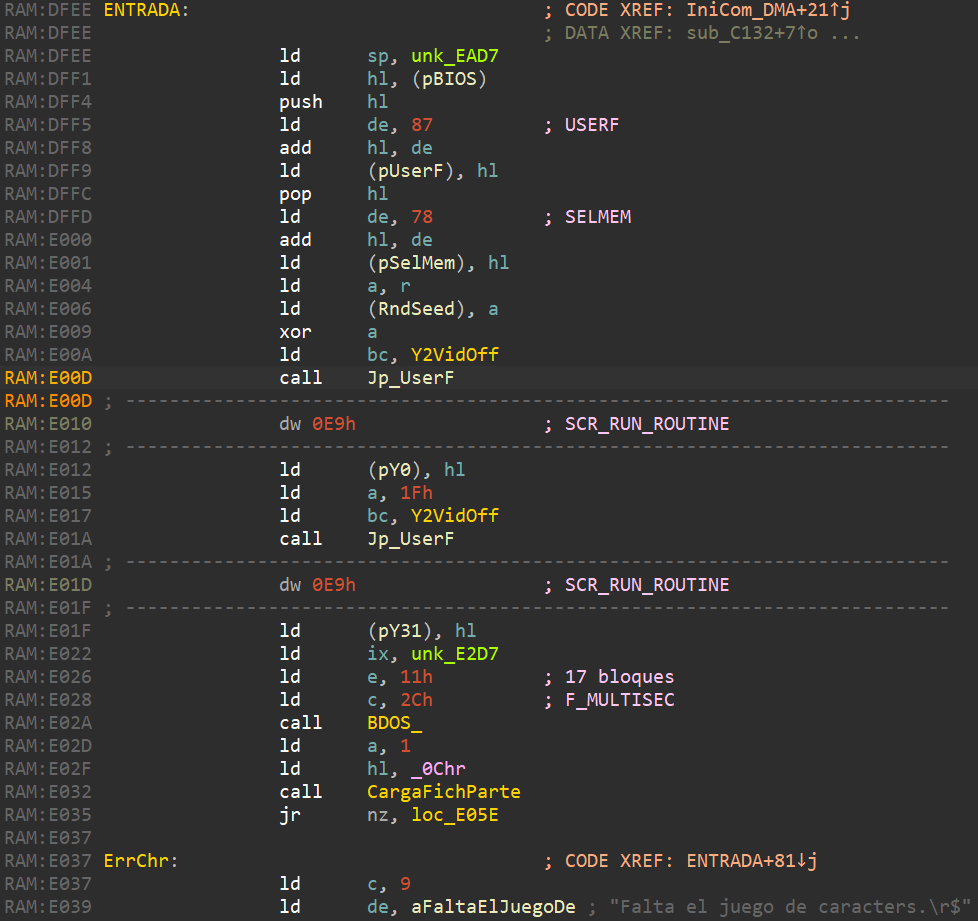Image resolution: width=978 pixels, height=921 pixels.
Task: Follow the call to CargaFichParte
Action: point(443,792)
